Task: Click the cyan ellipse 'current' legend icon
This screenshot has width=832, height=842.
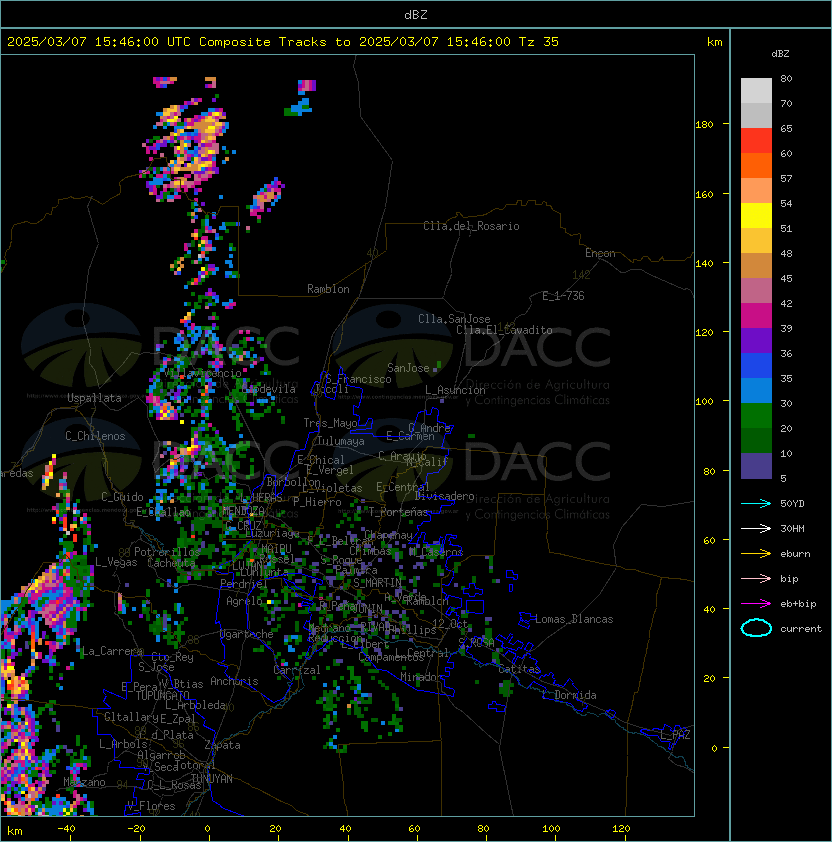Action: (756, 628)
